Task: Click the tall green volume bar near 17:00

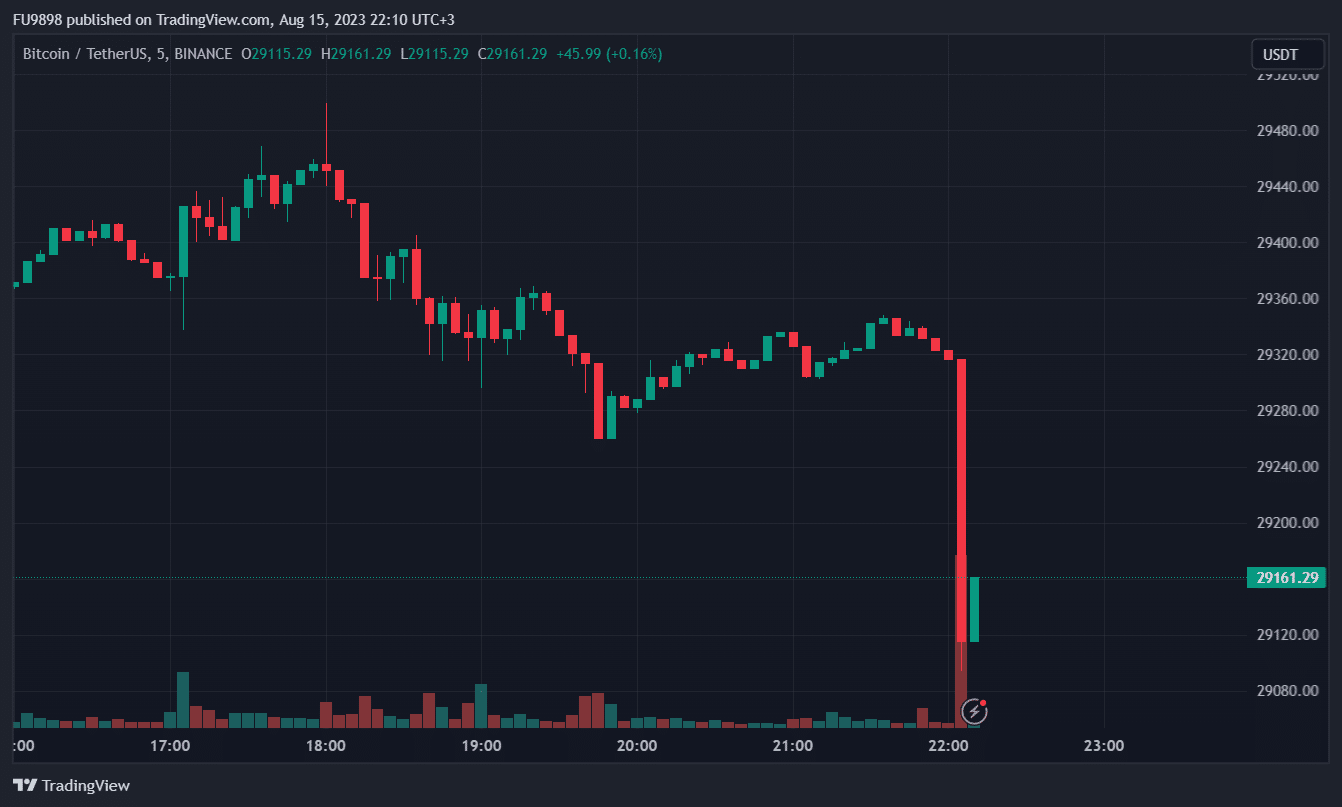Action: tap(183, 698)
